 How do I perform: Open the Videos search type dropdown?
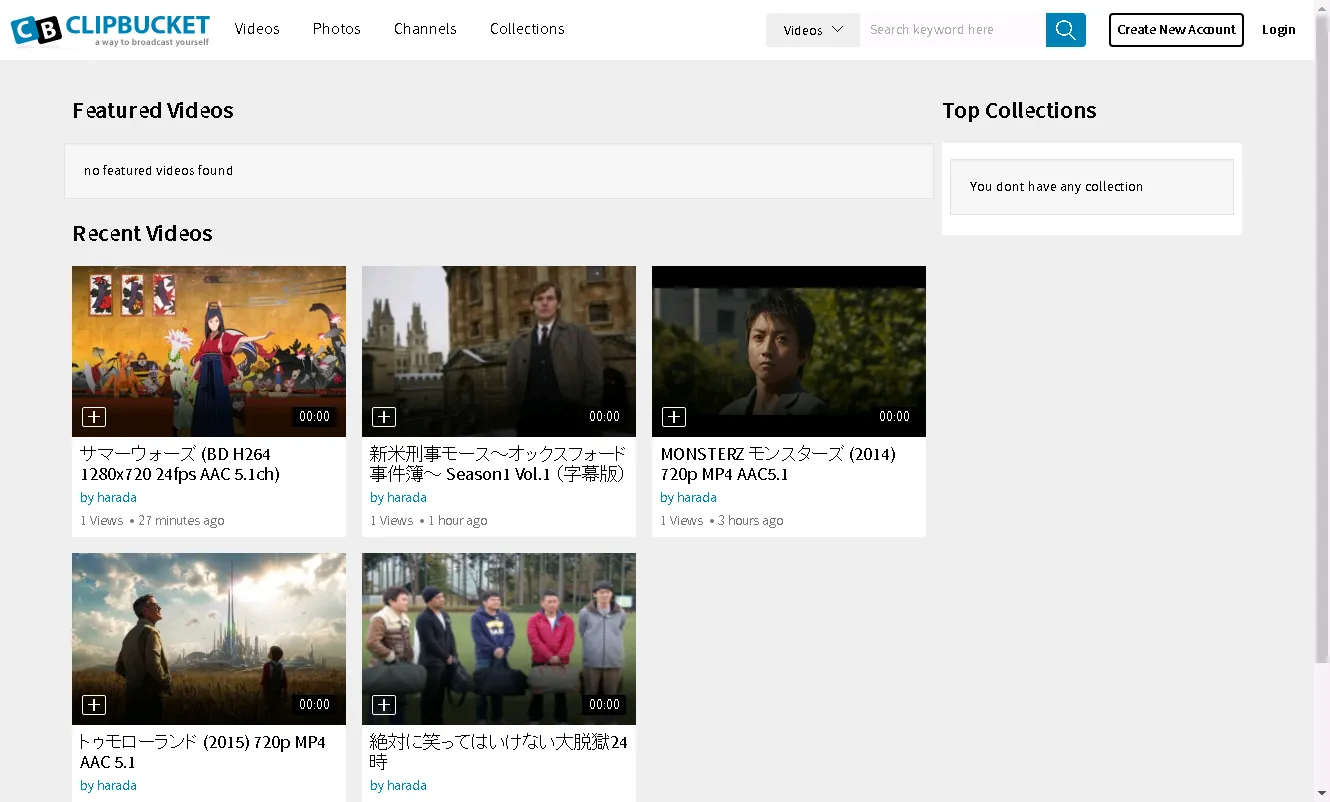click(812, 30)
